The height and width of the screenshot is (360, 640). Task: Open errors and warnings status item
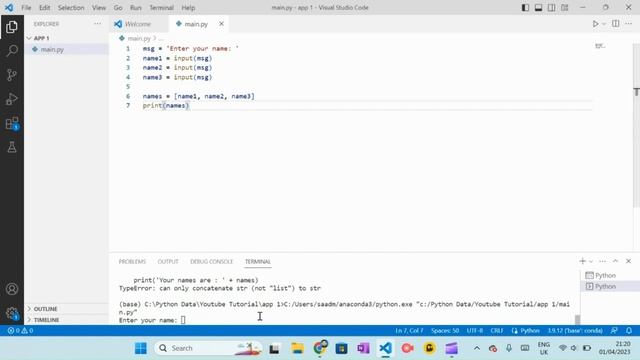[20, 331]
